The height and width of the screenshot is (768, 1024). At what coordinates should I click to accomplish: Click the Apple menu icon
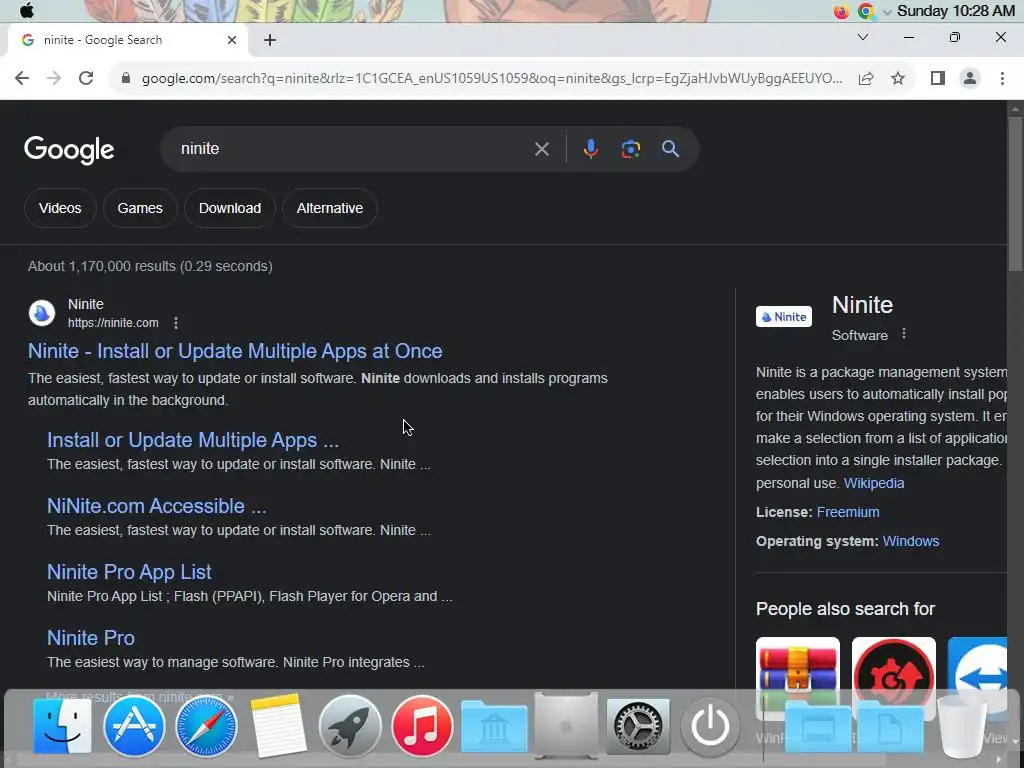click(x=27, y=10)
